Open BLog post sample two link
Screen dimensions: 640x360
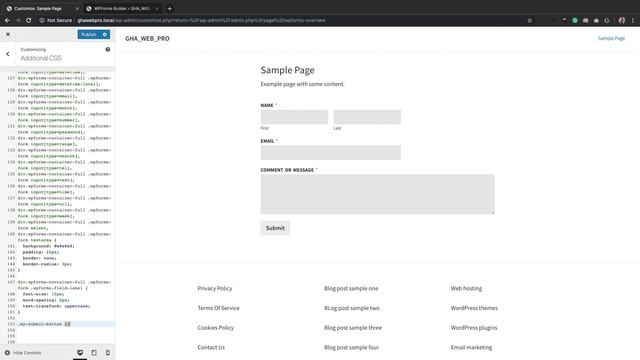pos(352,308)
